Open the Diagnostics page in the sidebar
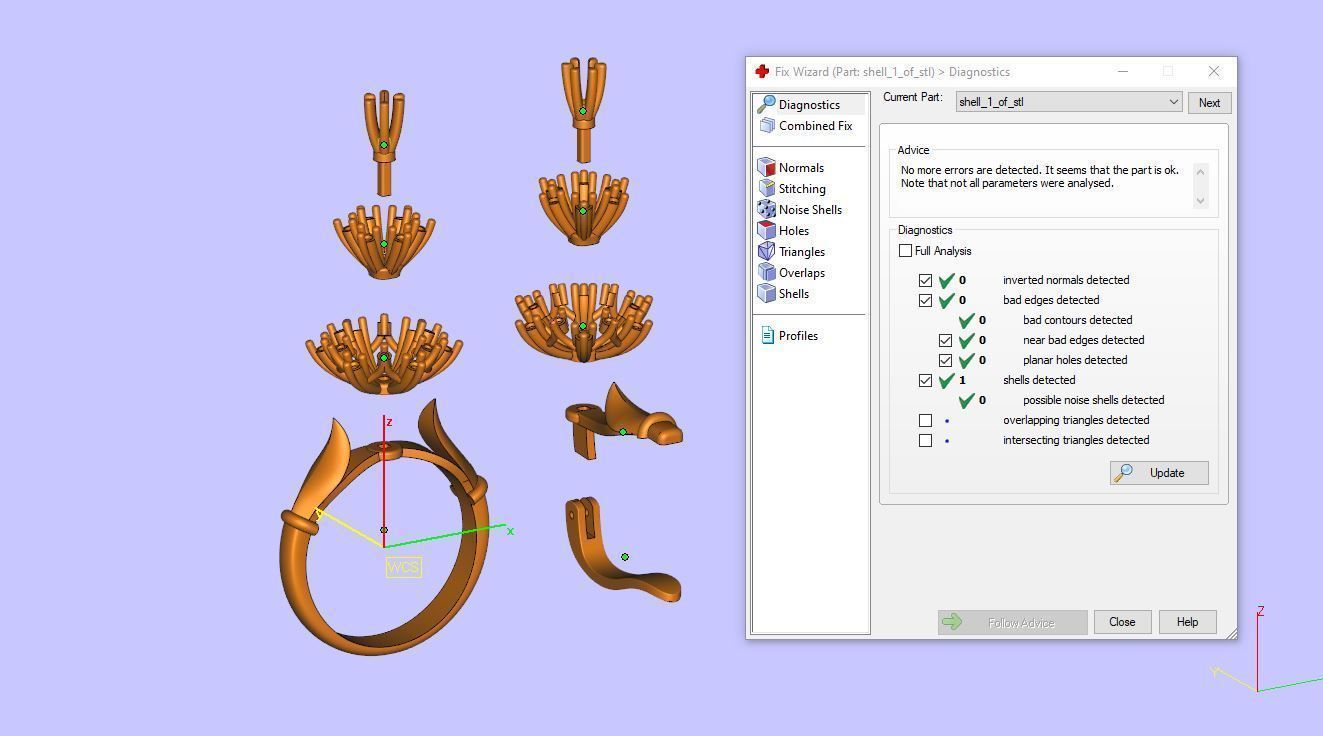This screenshot has width=1323, height=736. click(810, 105)
